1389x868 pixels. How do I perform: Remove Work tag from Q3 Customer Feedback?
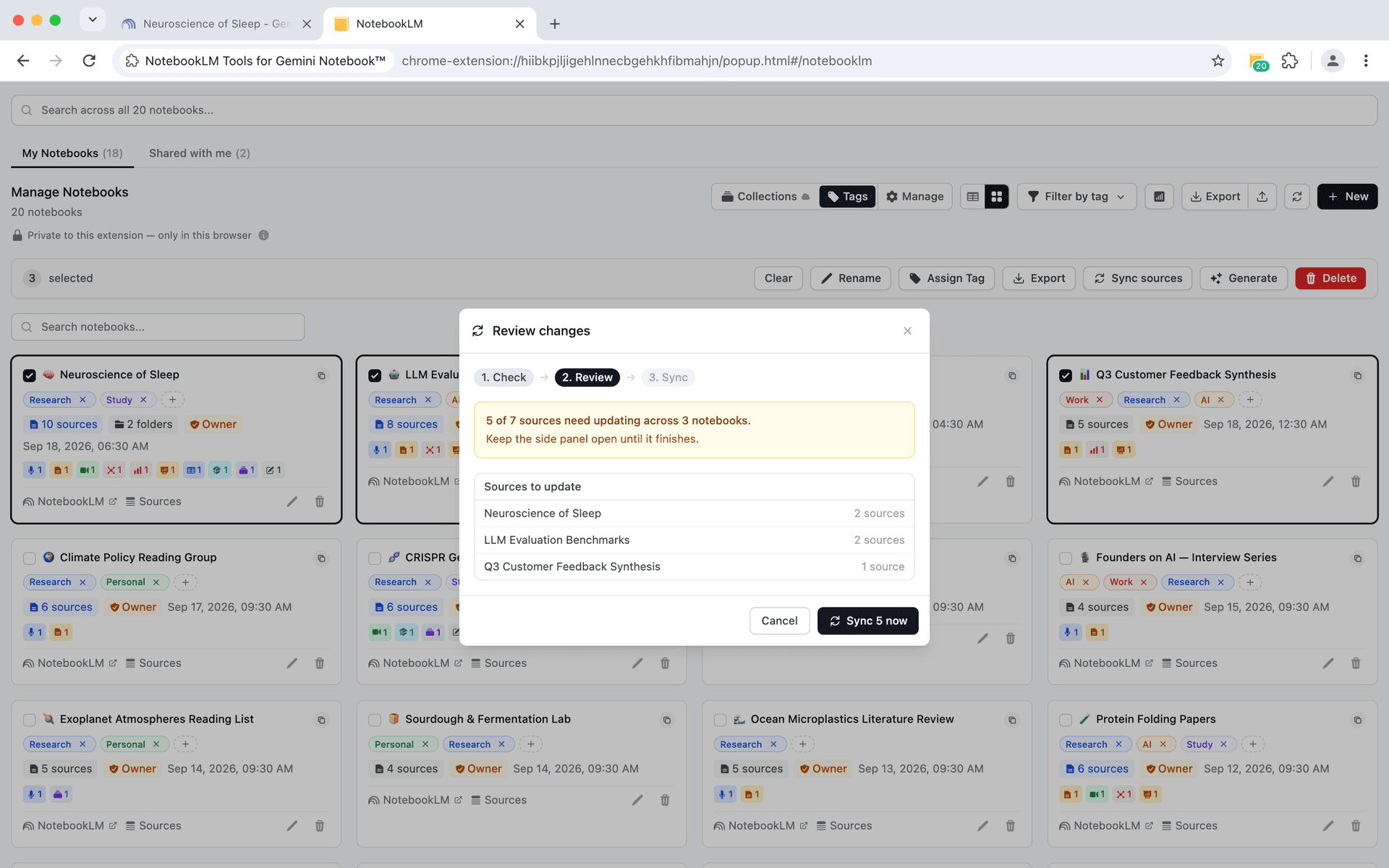(x=1100, y=400)
